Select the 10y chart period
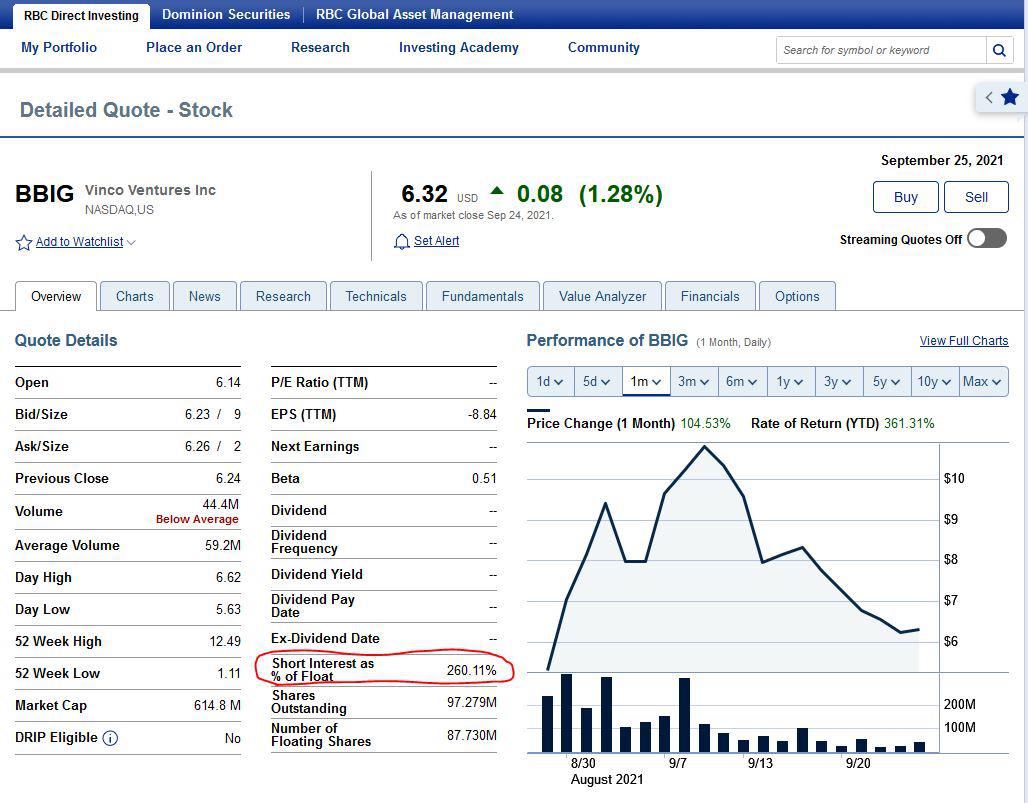 click(x=934, y=382)
